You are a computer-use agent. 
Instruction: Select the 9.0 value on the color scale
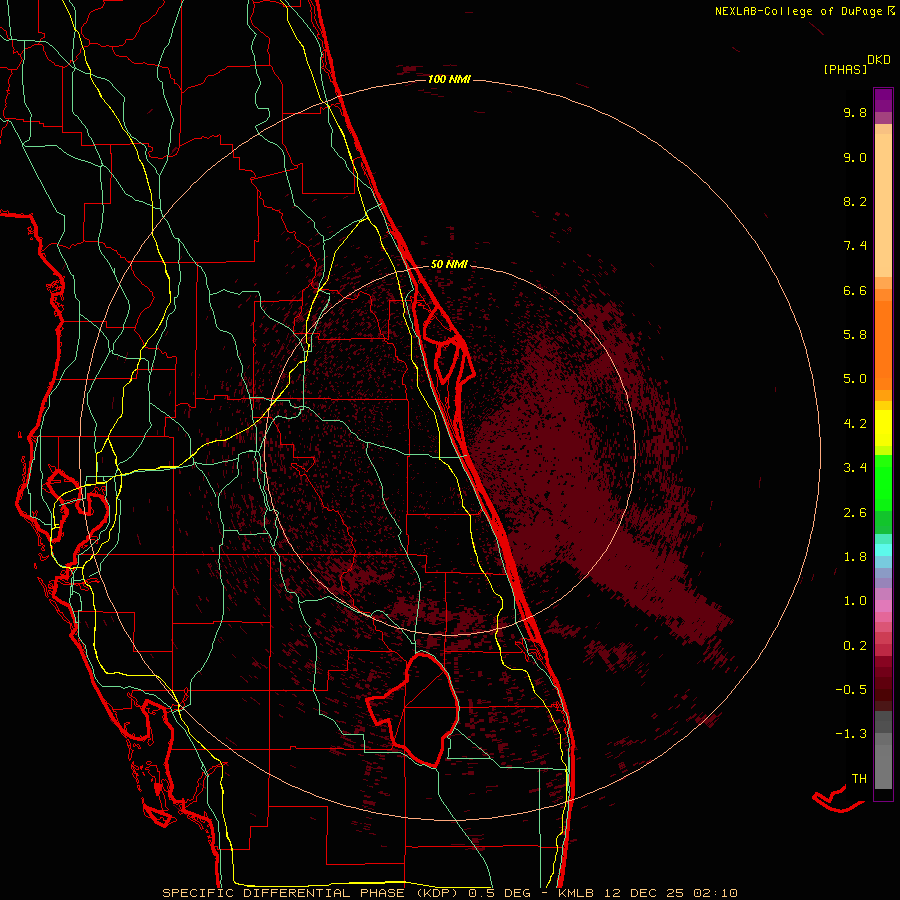pyautogui.click(x=855, y=157)
